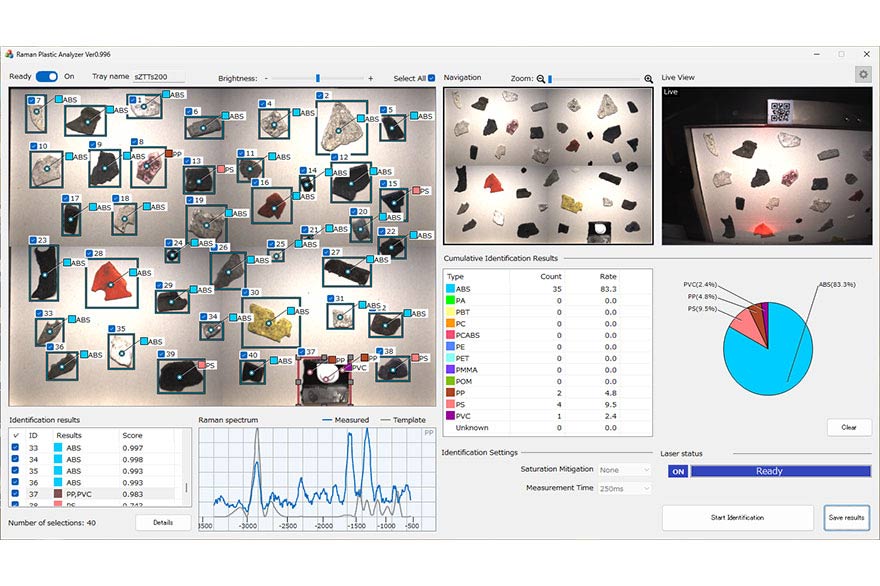
Task: Uncheck the checkbox for sample 28
Action: click(87, 254)
